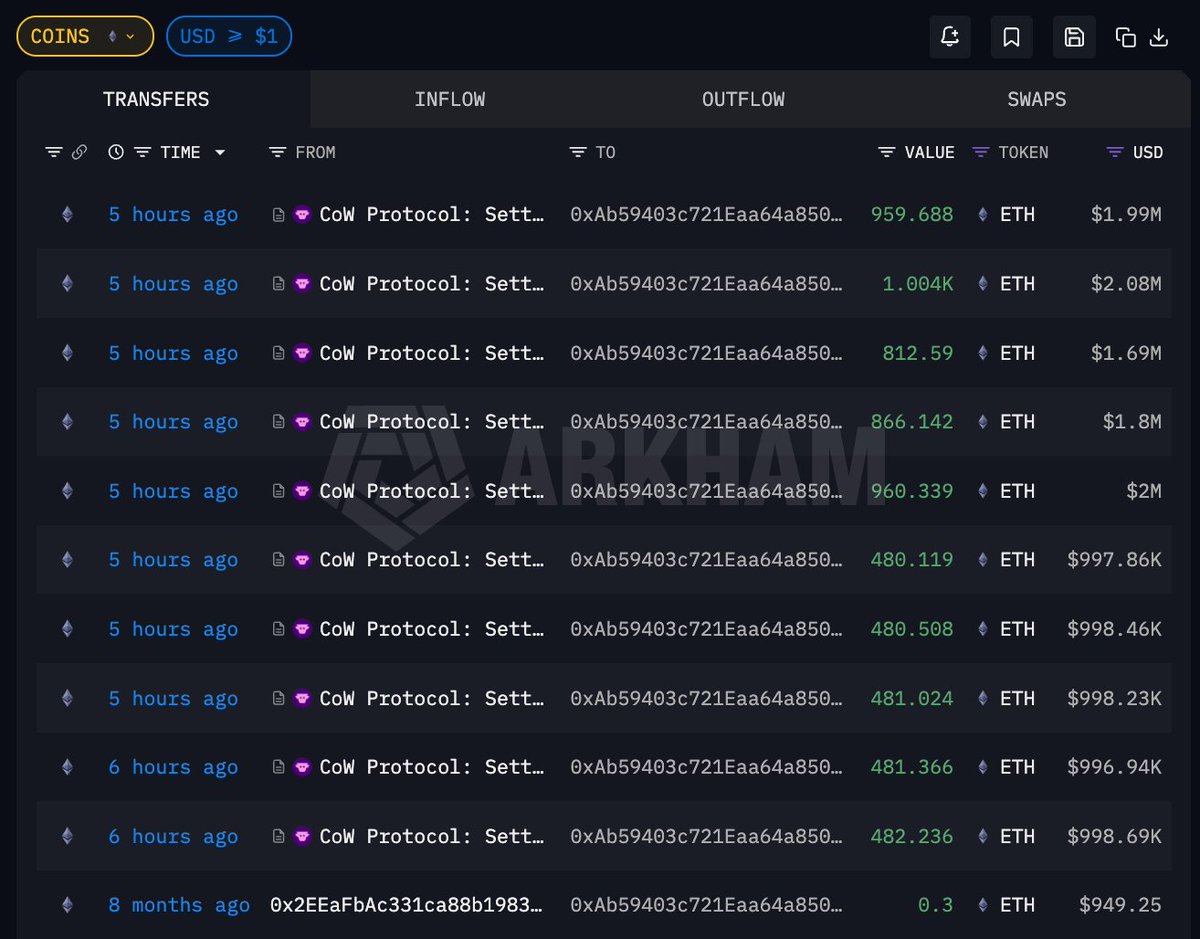Toggle TIME column sort arrow
Viewport: 1200px width, 939px height.
point(220,153)
